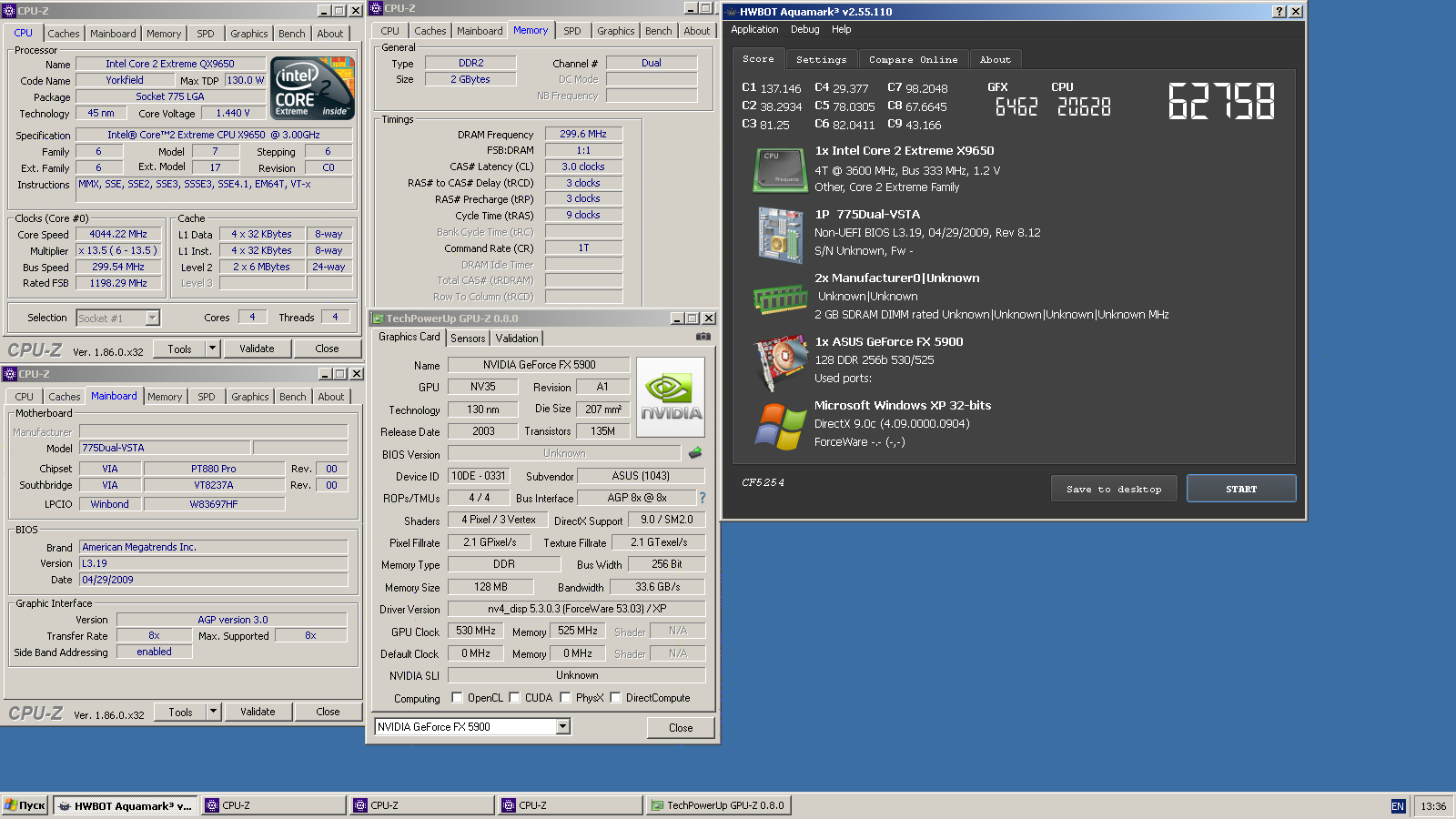Click the Intel Core 2 Extreme logo

(x=312, y=89)
